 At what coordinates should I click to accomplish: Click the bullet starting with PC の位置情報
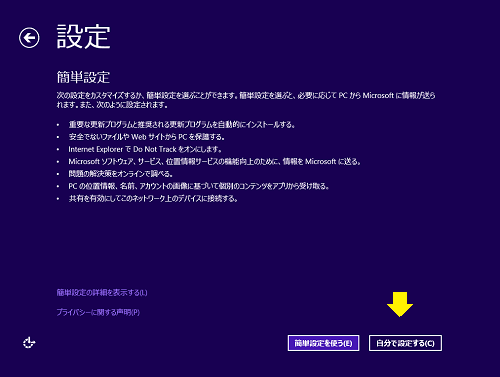pyautogui.click(x=199, y=186)
